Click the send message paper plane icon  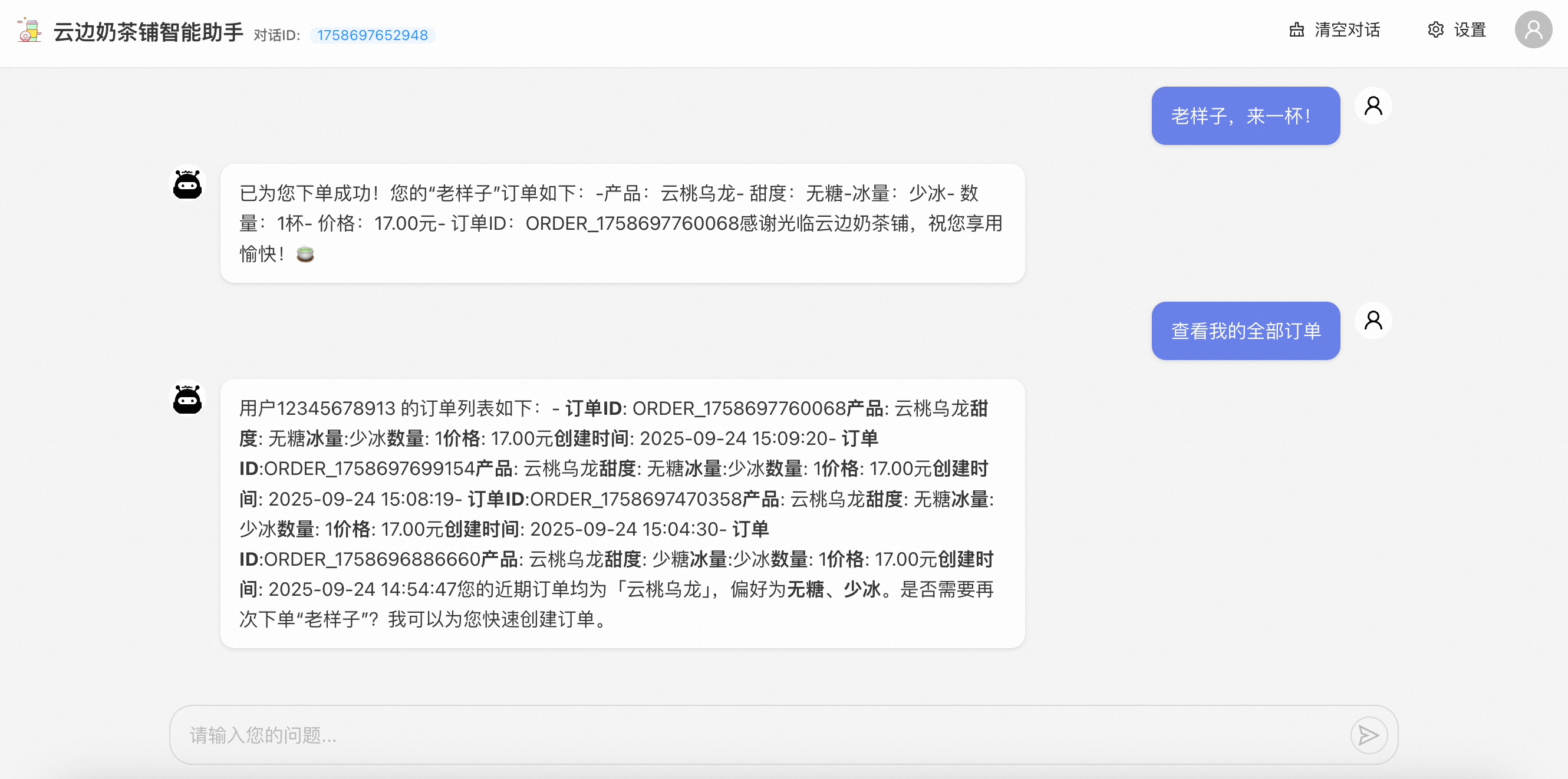point(1368,735)
